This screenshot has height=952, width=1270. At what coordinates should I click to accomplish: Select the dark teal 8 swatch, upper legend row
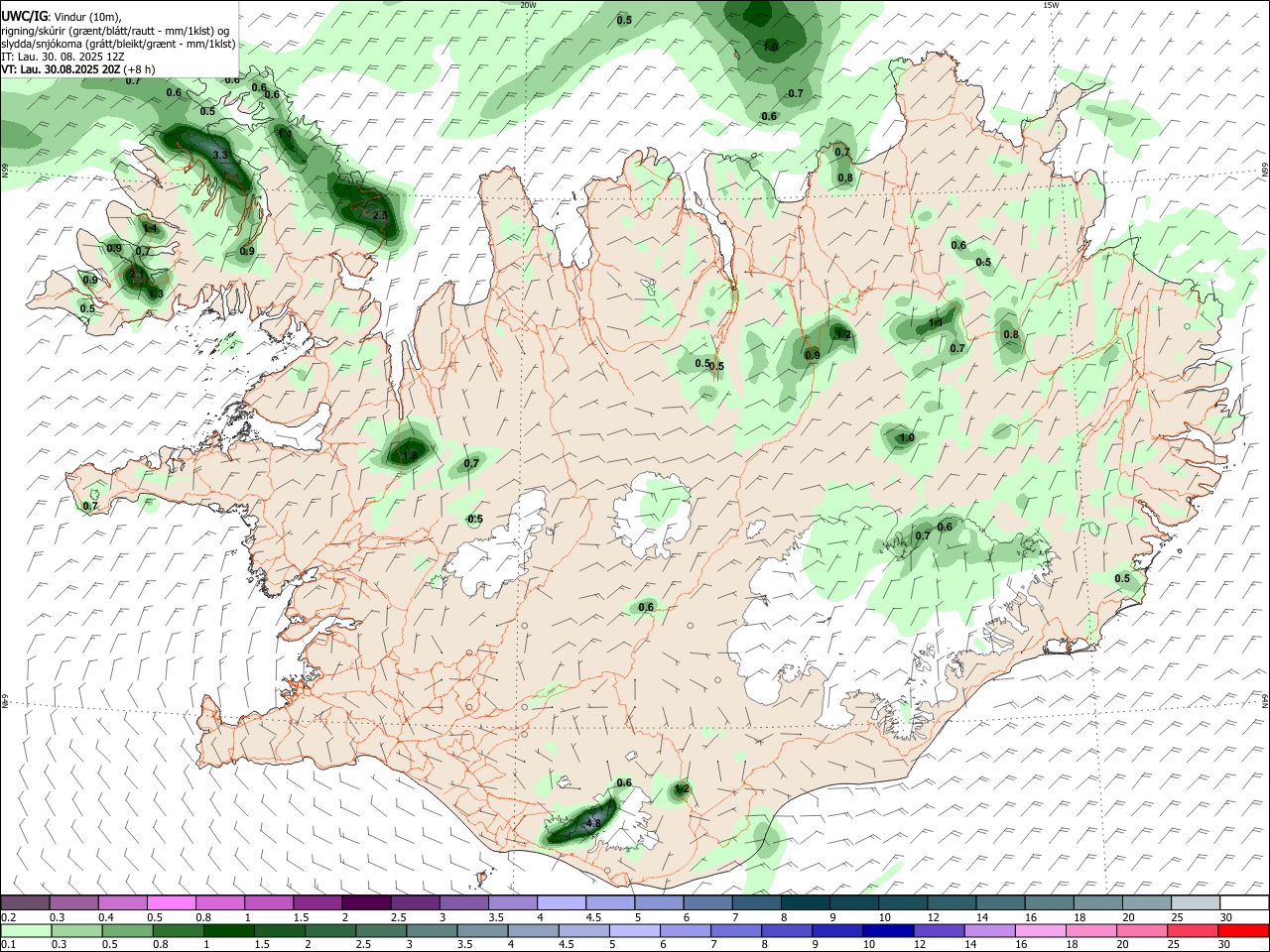tap(805, 903)
